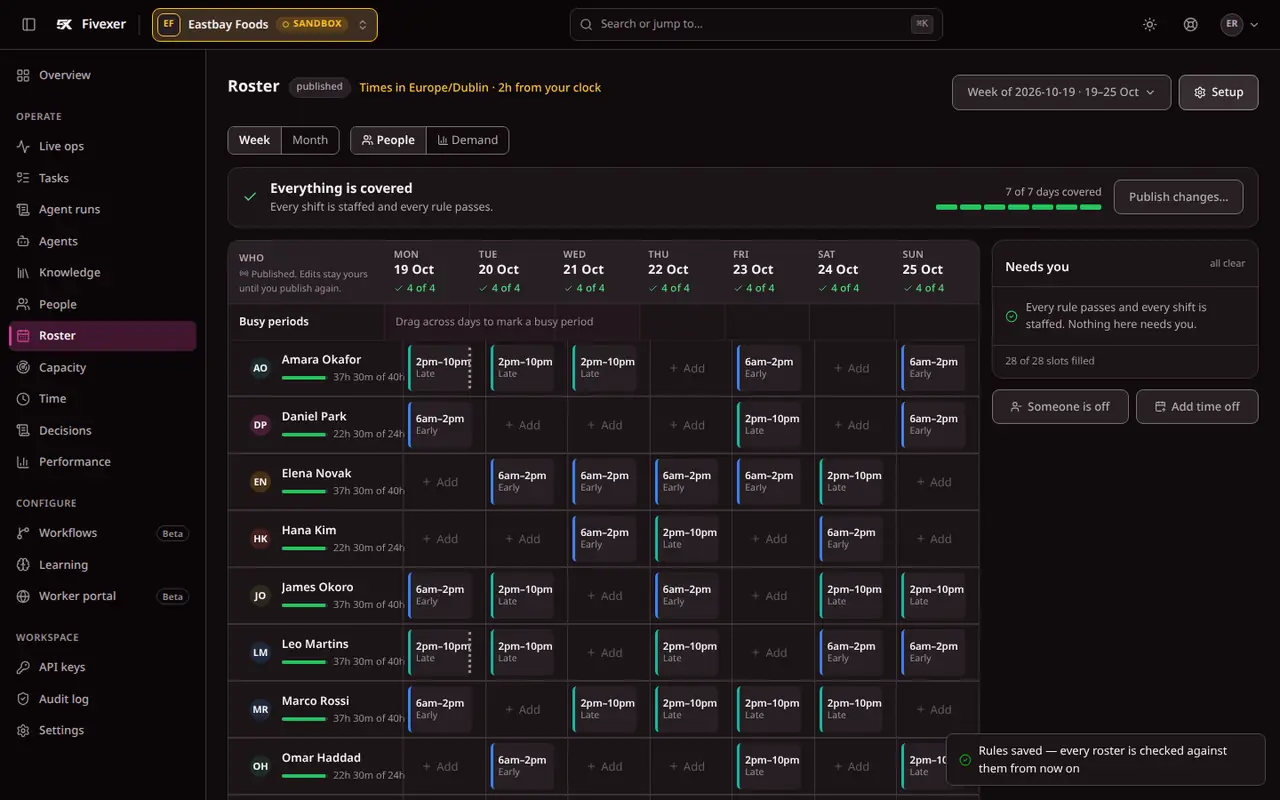Screen dimensions: 1280x800
Task: Click the Fivexer logo
Action: 91,24
